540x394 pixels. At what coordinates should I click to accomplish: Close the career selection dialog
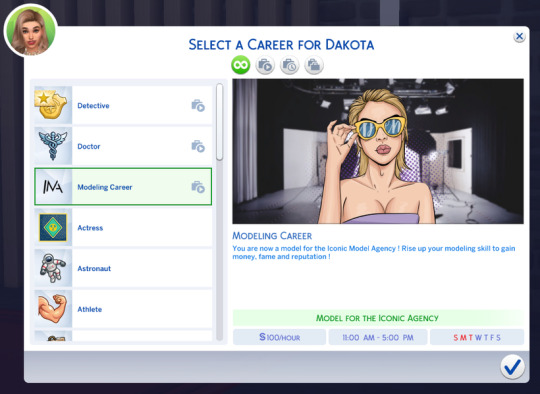(x=519, y=36)
